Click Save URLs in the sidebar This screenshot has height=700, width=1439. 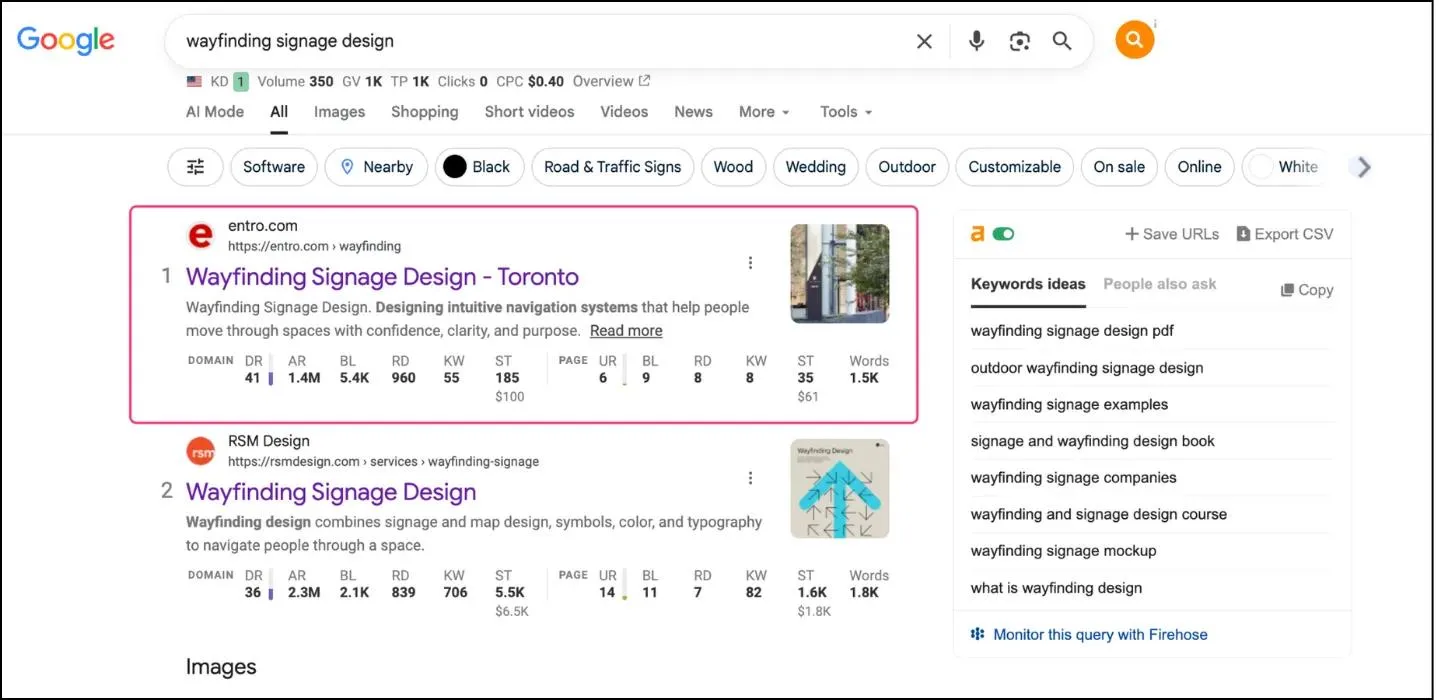click(1172, 234)
